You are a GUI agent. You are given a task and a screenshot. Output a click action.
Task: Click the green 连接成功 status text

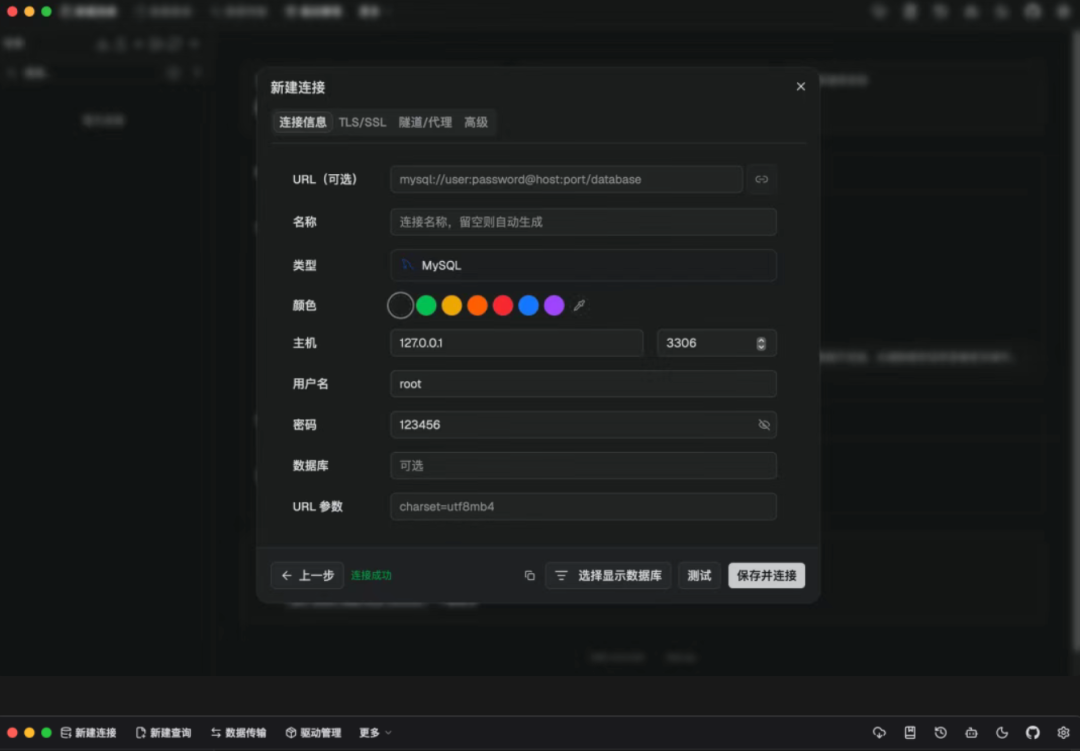coord(371,575)
